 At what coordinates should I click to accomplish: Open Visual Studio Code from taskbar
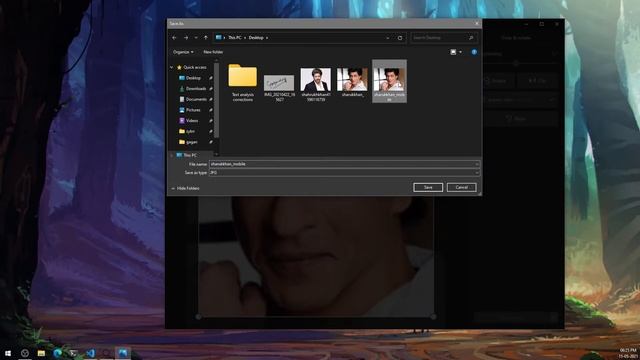(x=91, y=353)
